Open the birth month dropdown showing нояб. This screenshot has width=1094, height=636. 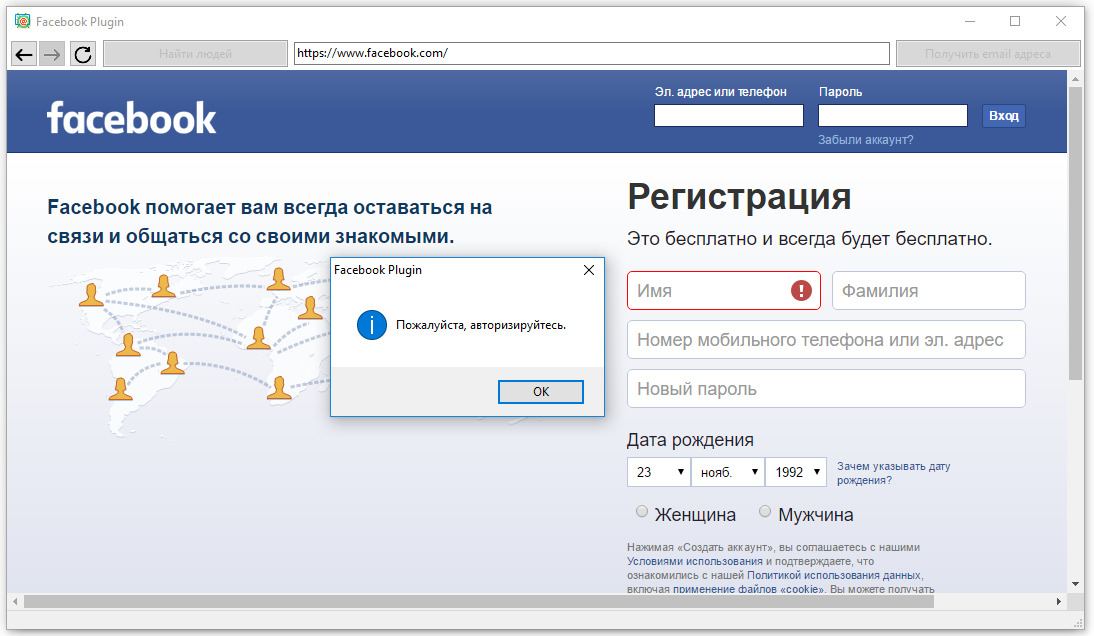[x=728, y=472]
